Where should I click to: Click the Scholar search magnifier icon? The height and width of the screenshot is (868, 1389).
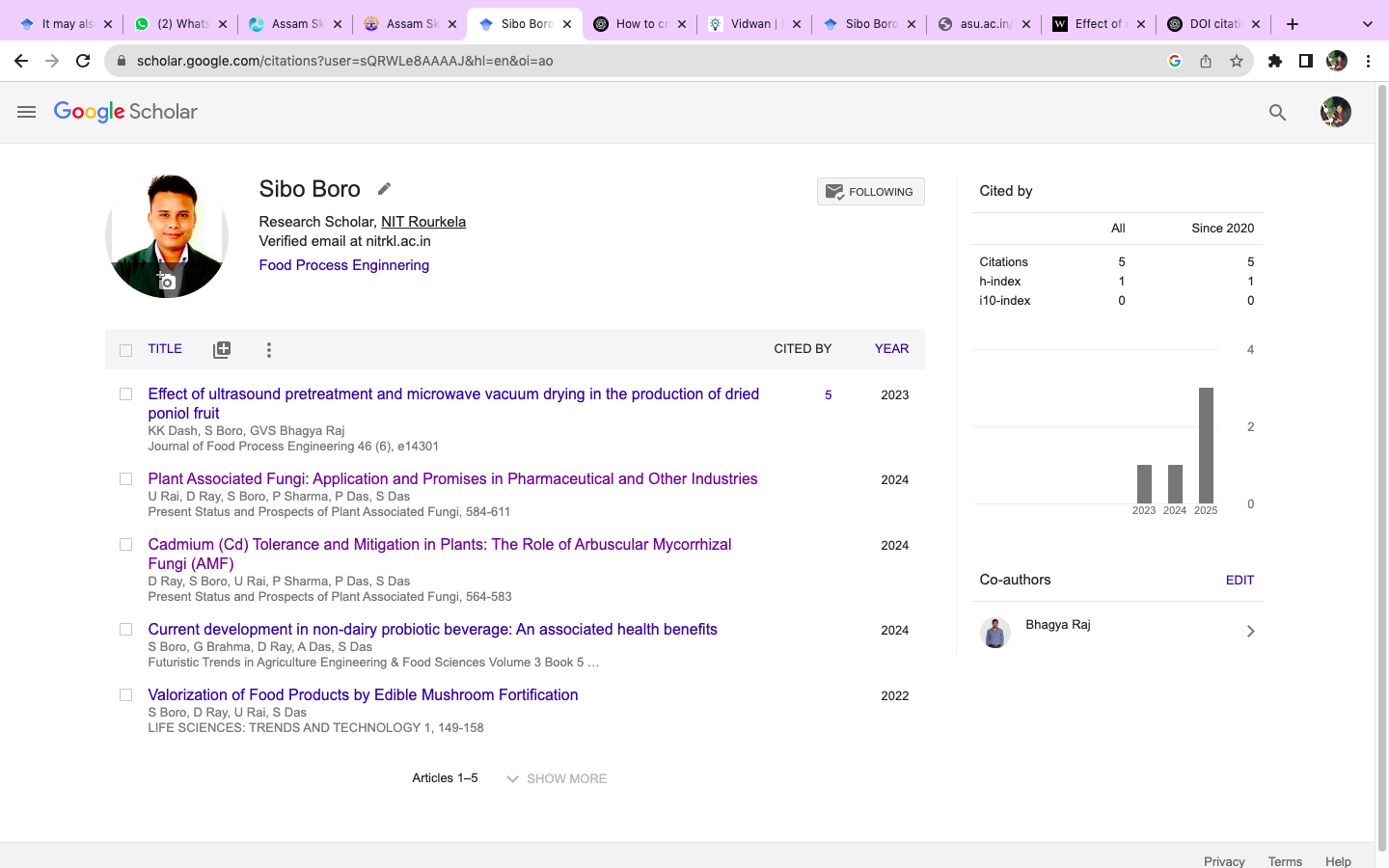click(x=1277, y=113)
